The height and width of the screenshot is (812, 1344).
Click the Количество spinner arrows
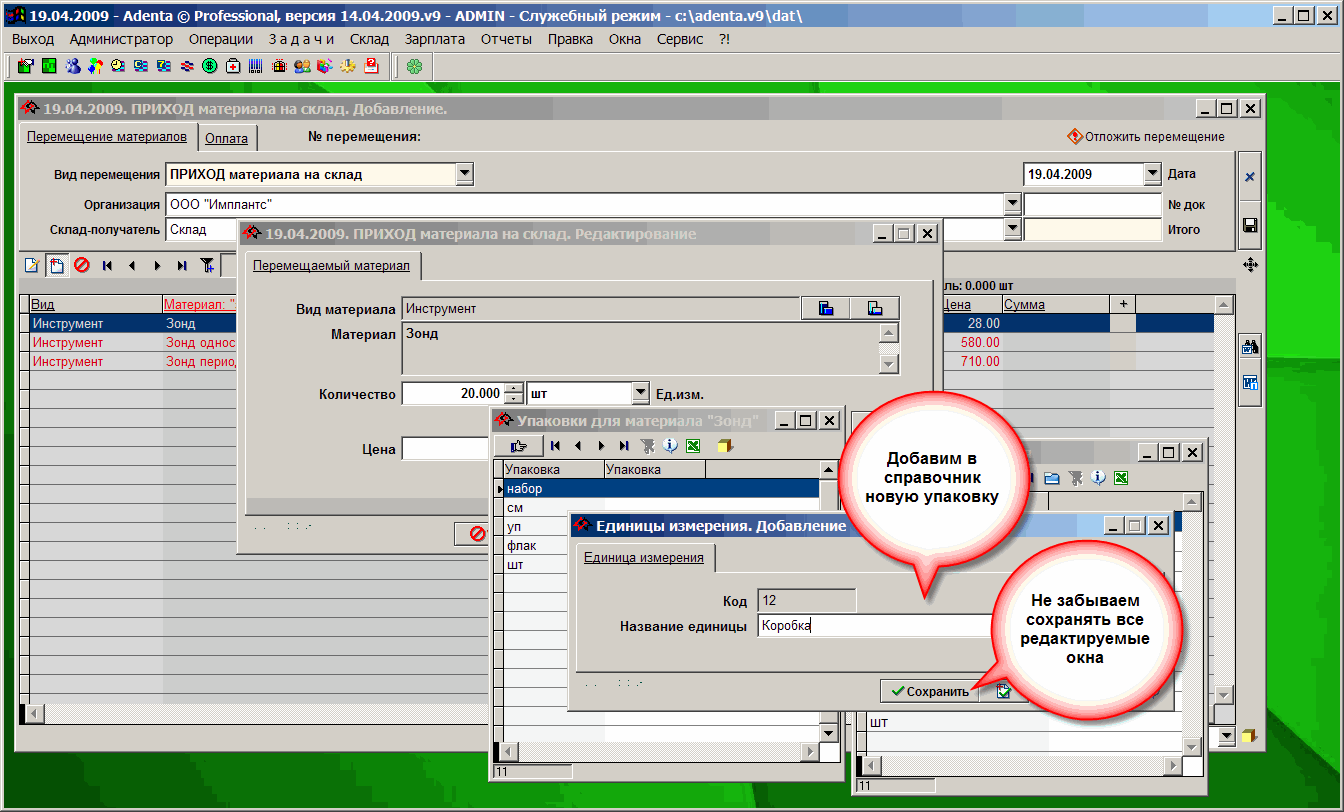click(514, 394)
